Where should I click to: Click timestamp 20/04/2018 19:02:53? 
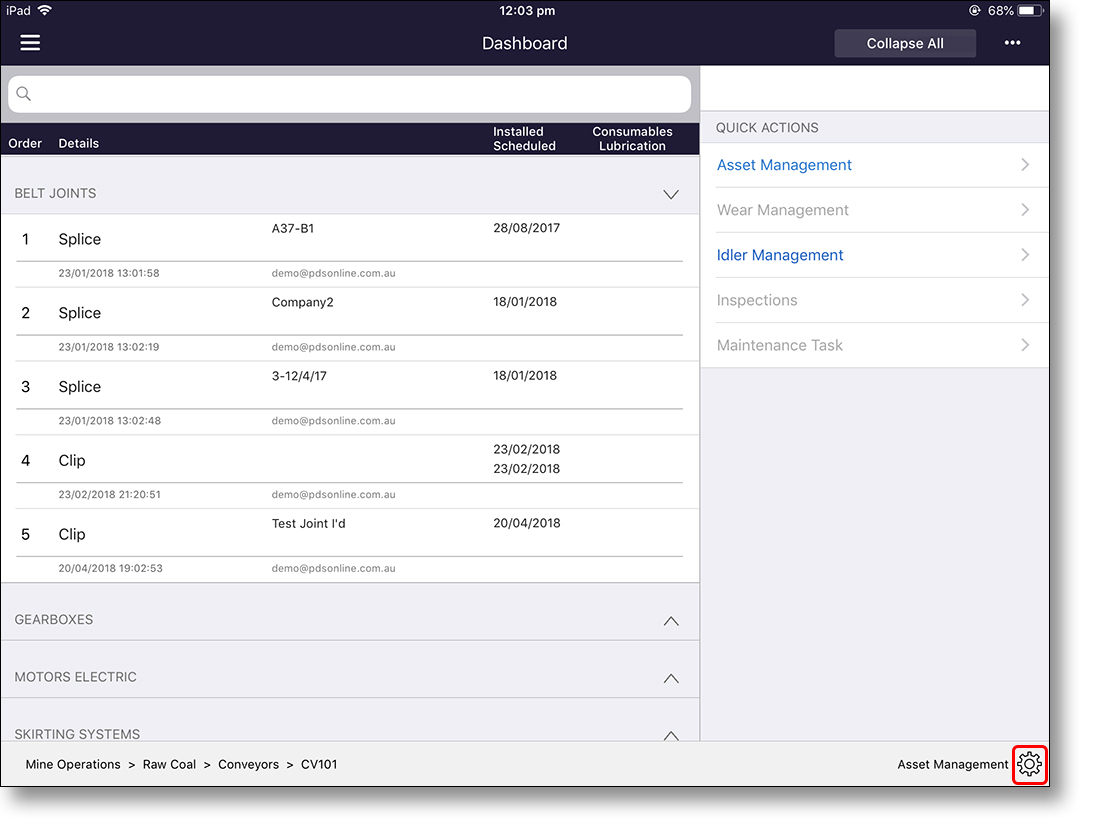pos(110,568)
